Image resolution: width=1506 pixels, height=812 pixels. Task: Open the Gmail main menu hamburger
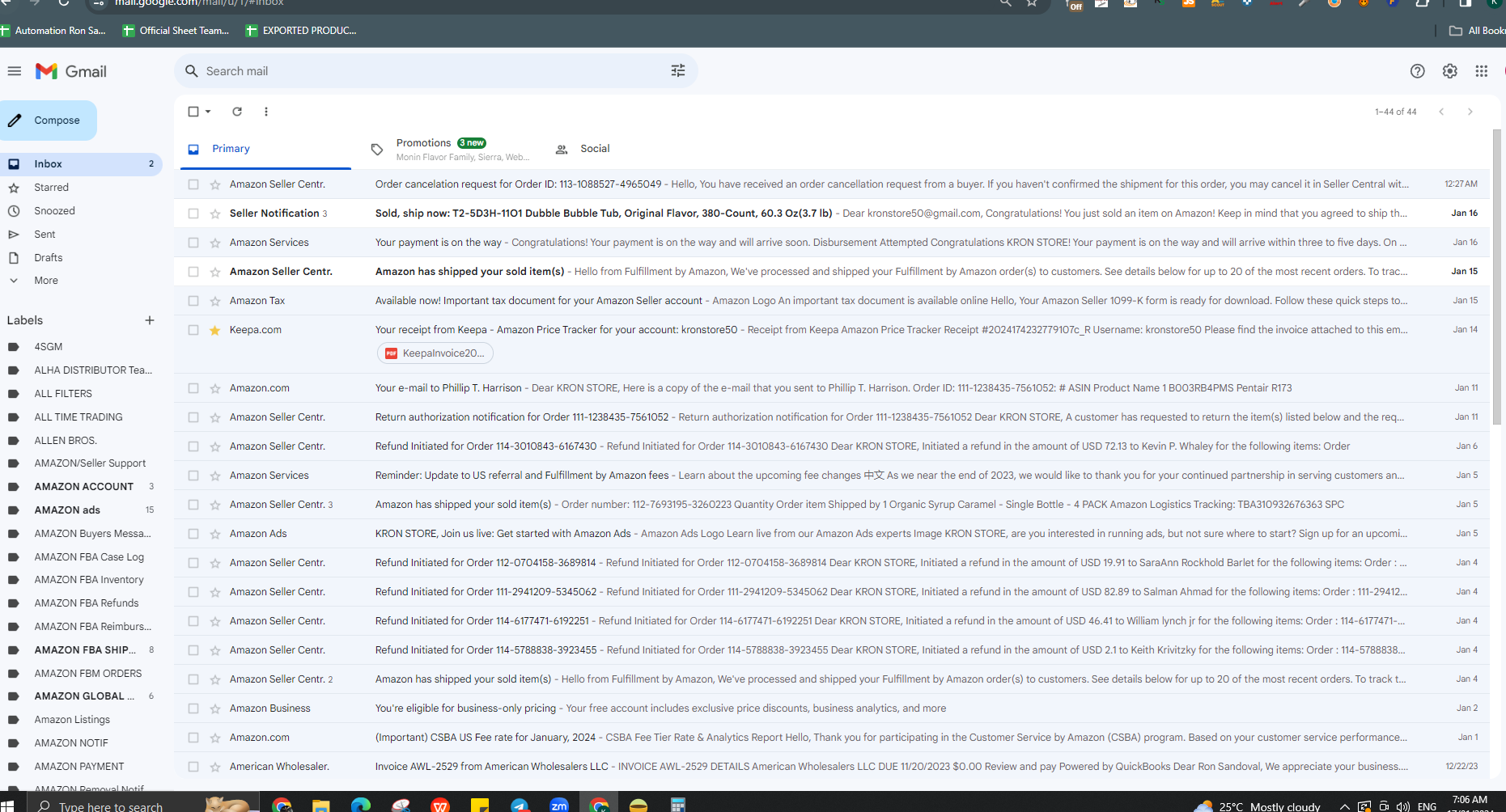click(x=14, y=71)
